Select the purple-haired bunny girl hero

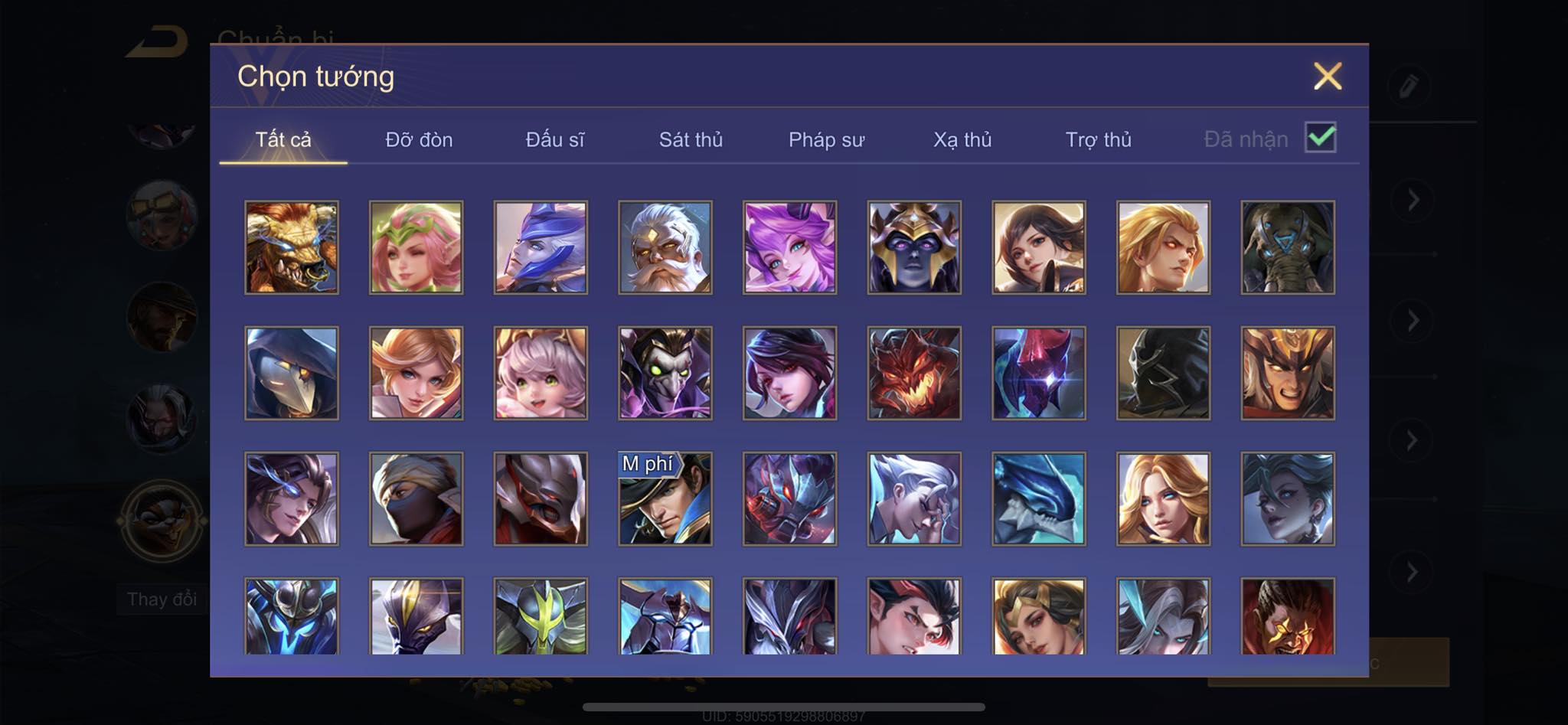tap(789, 247)
